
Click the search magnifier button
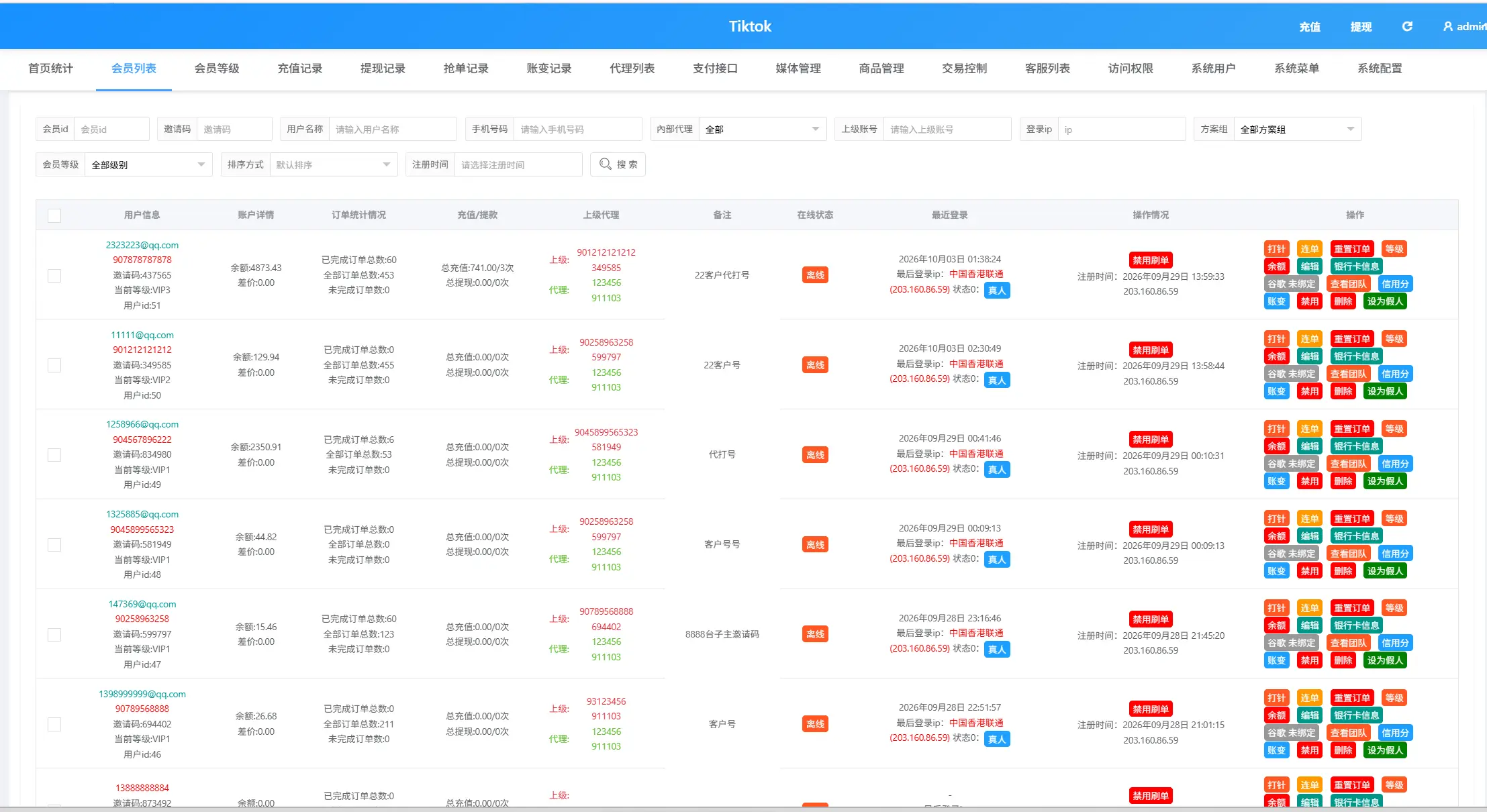coord(618,164)
